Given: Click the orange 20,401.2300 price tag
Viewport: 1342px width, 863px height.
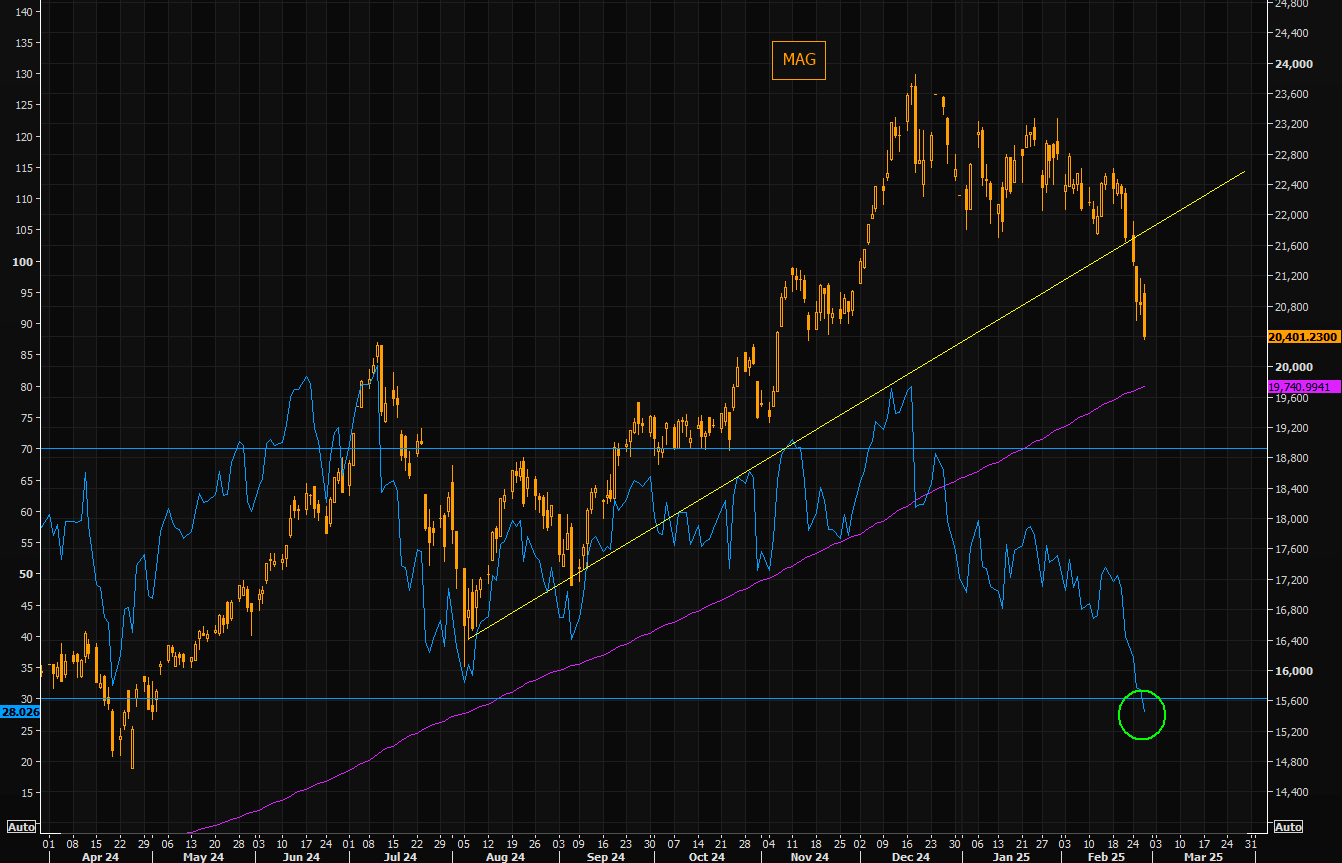Looking at the screenshot, I should 1303,337.
